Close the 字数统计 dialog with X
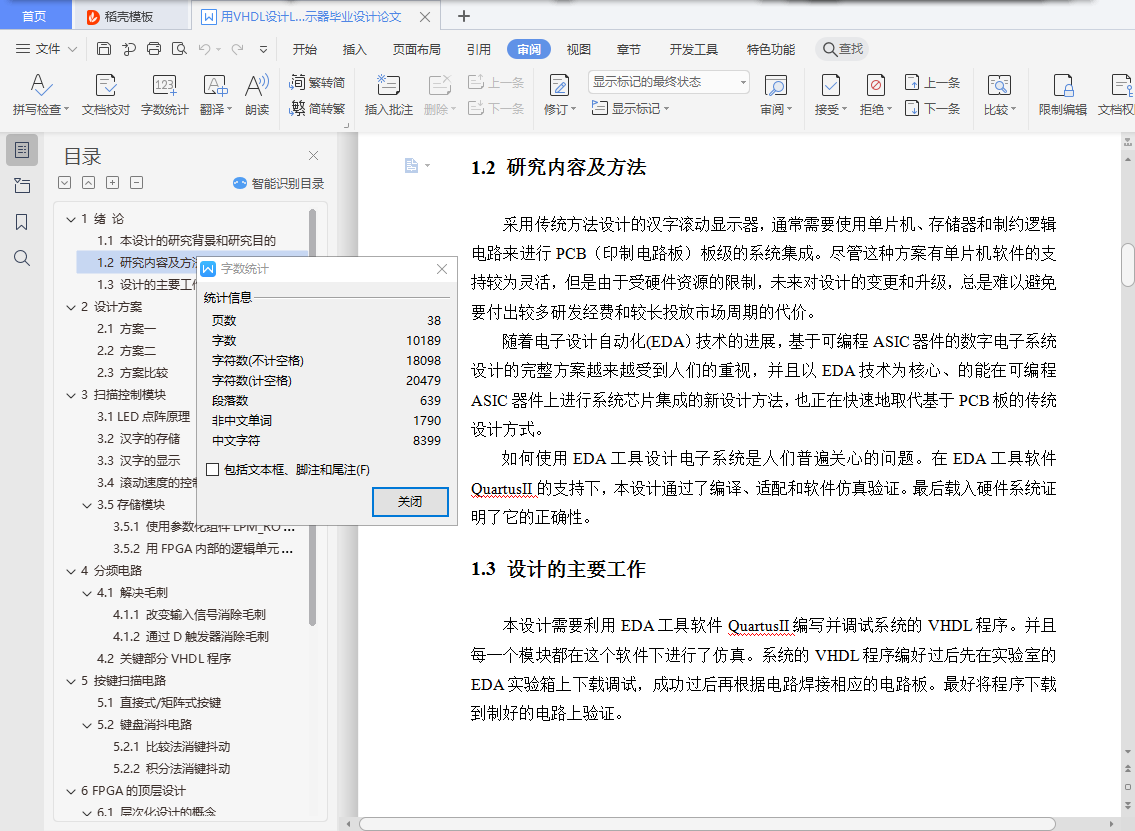The width and height of the screenshot is (1135, 831). point(442,269)
